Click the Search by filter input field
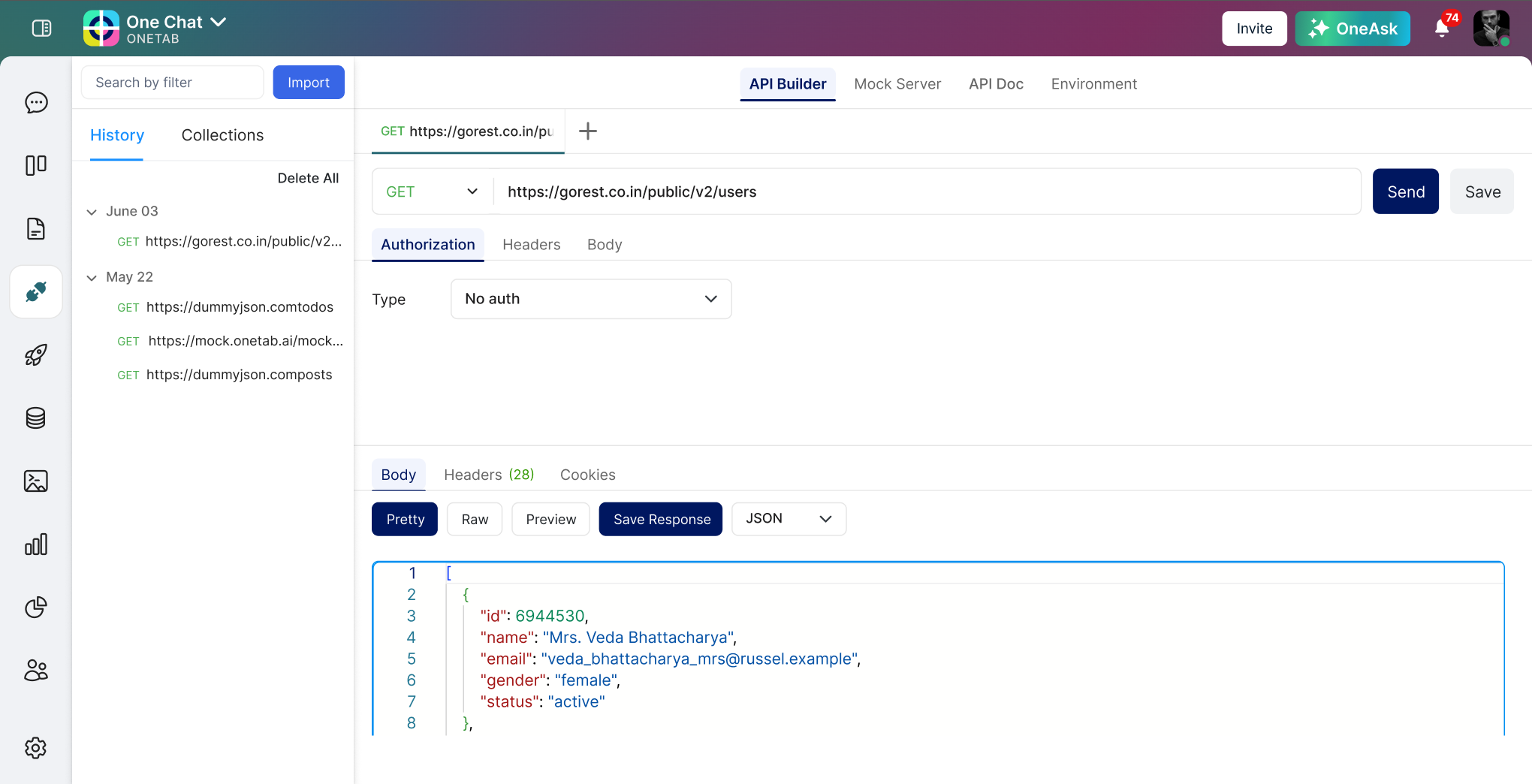Viewport: 1532px width, 784px height. tap(171, 82)
